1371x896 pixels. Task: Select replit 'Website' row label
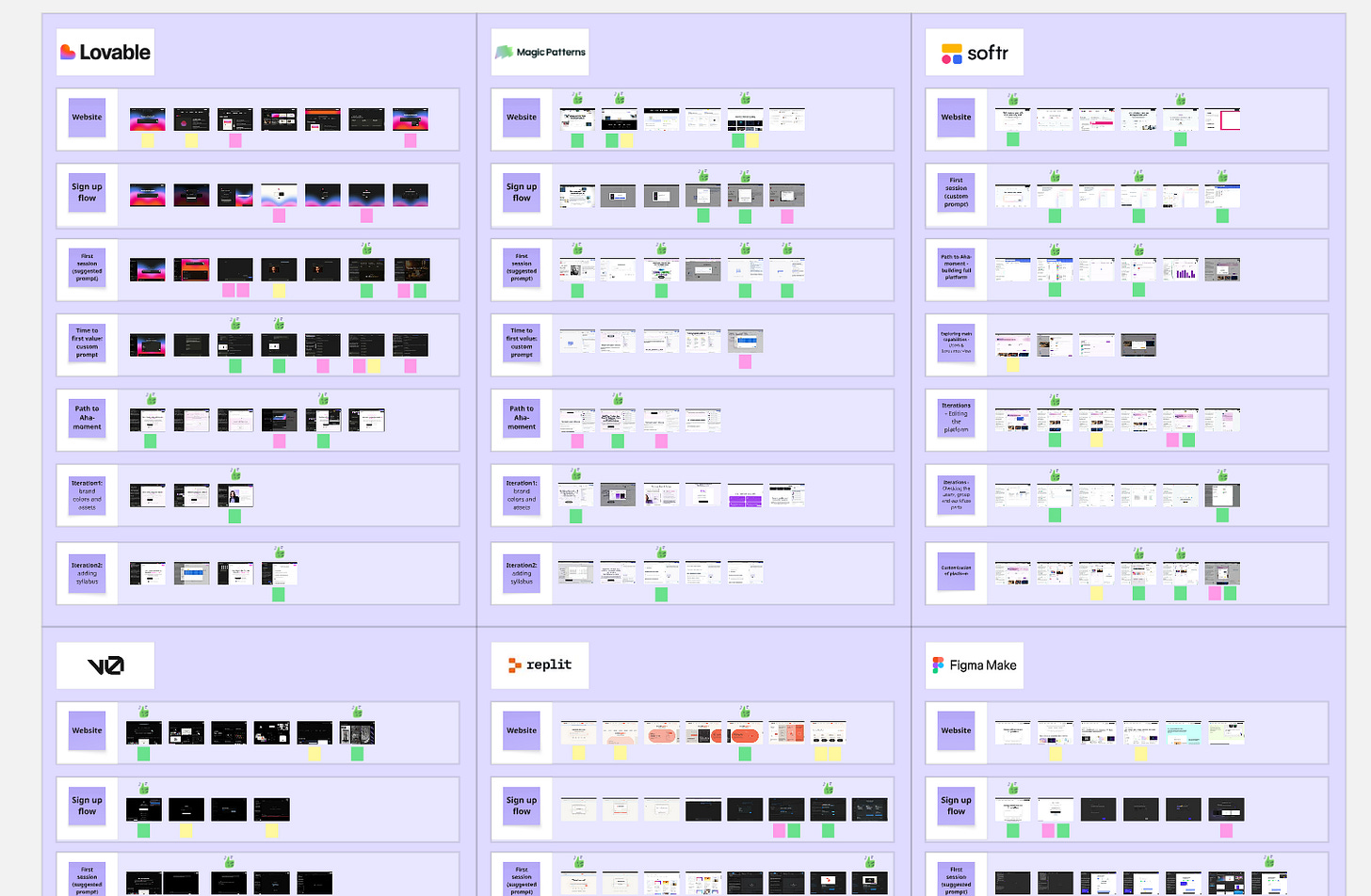[x=522, y=731]
